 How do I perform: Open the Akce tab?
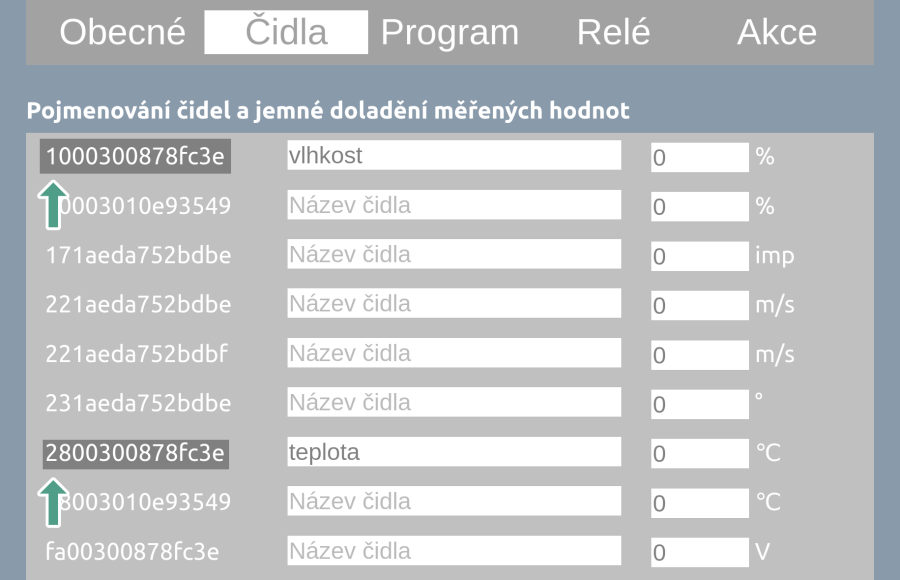777,32
